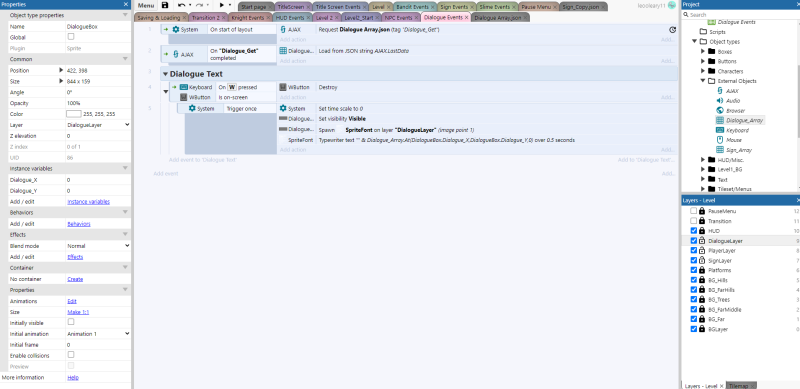Toggle PauseMenu layer visibility checkbox
The image size is (800, 389).
[x=693, y=211]
